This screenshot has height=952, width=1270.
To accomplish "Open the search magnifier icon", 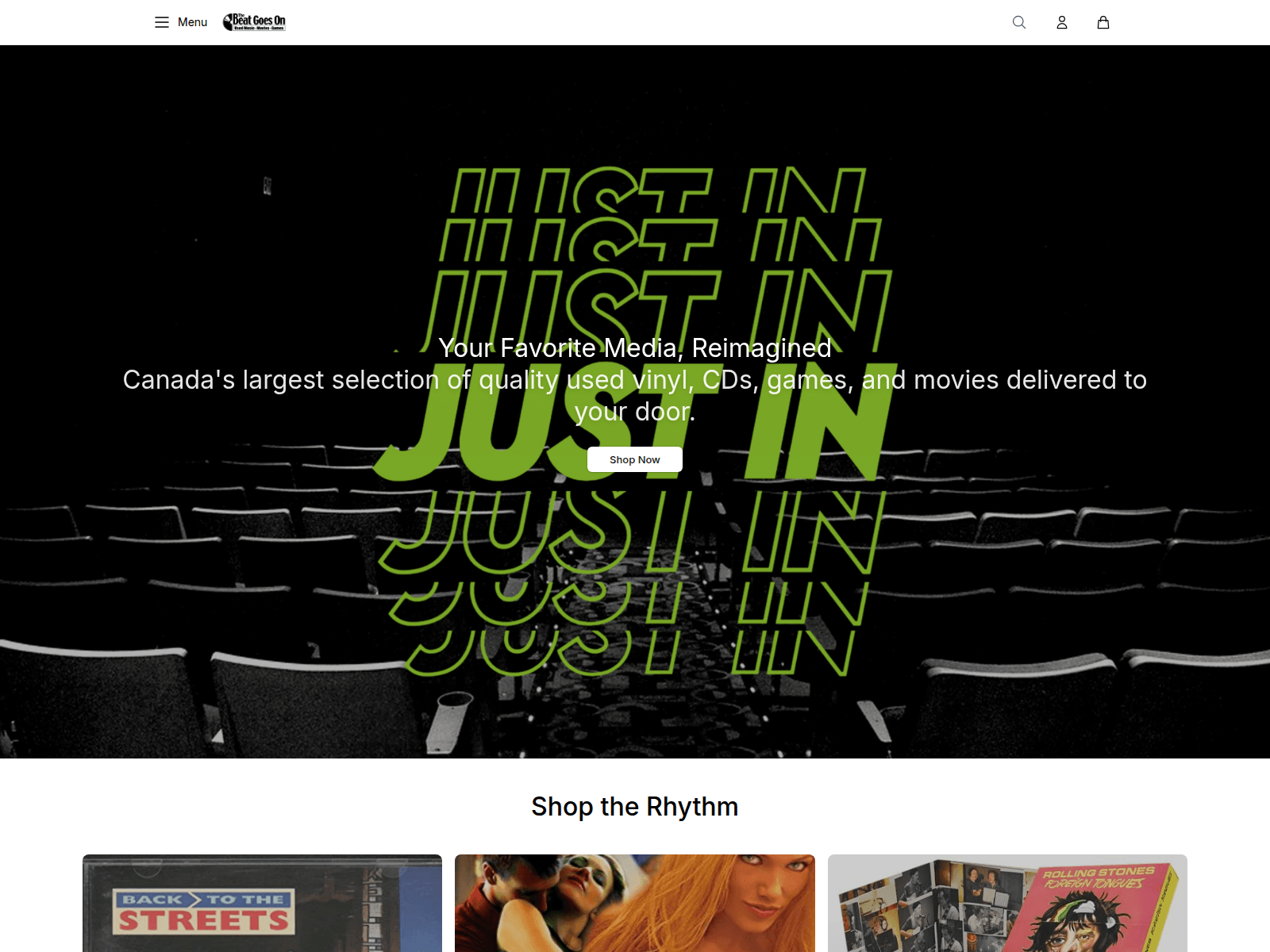I will tap(1019, 22).
